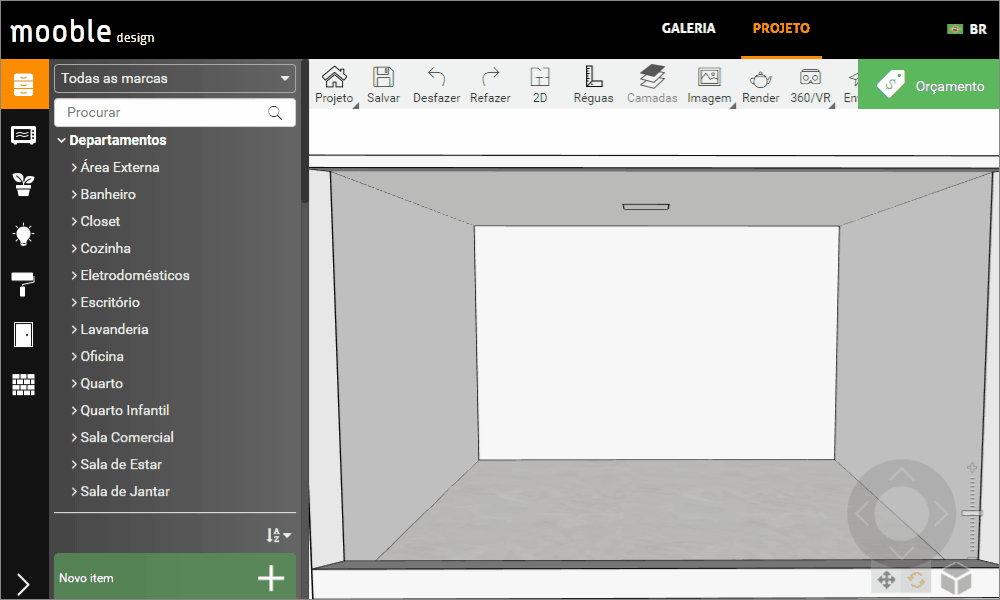
Task: Switch to 2D floor plan view
Action: (x=540, y=85)
